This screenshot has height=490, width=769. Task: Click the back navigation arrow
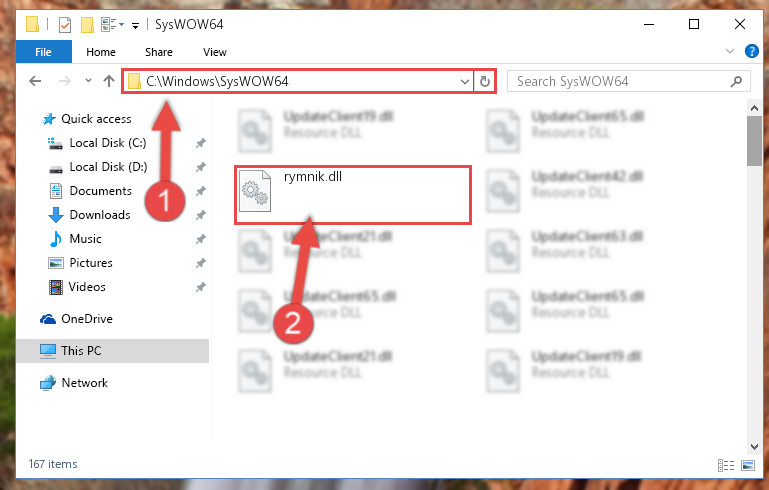35,81
